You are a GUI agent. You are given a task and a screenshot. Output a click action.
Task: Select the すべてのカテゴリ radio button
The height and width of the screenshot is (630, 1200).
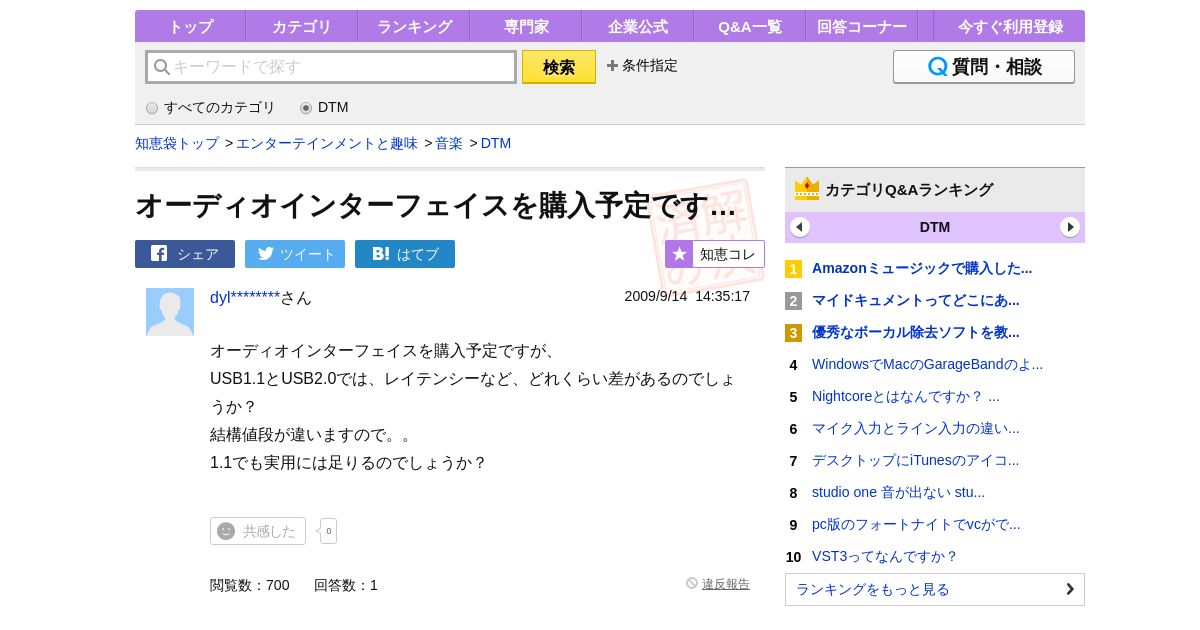tap(152, 108)
